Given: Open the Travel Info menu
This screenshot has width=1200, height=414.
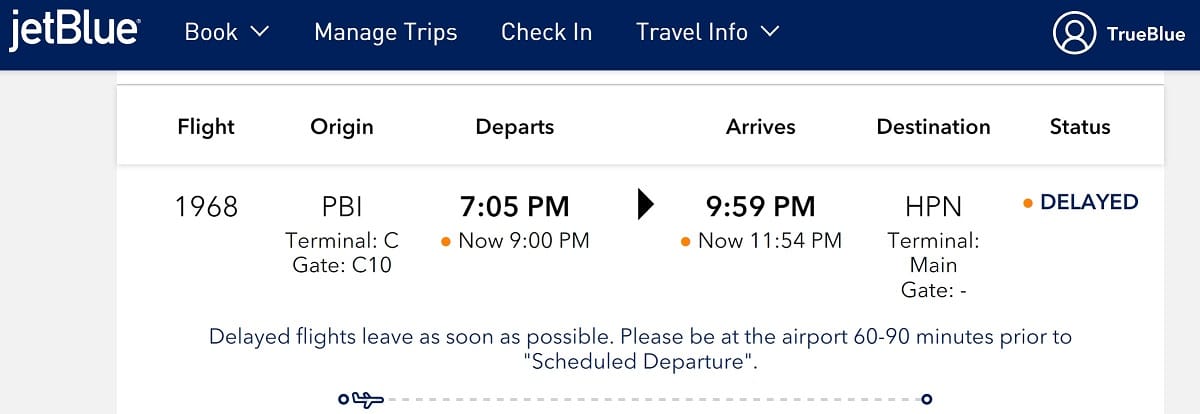Looking at the screenshot, I should 708,33.
